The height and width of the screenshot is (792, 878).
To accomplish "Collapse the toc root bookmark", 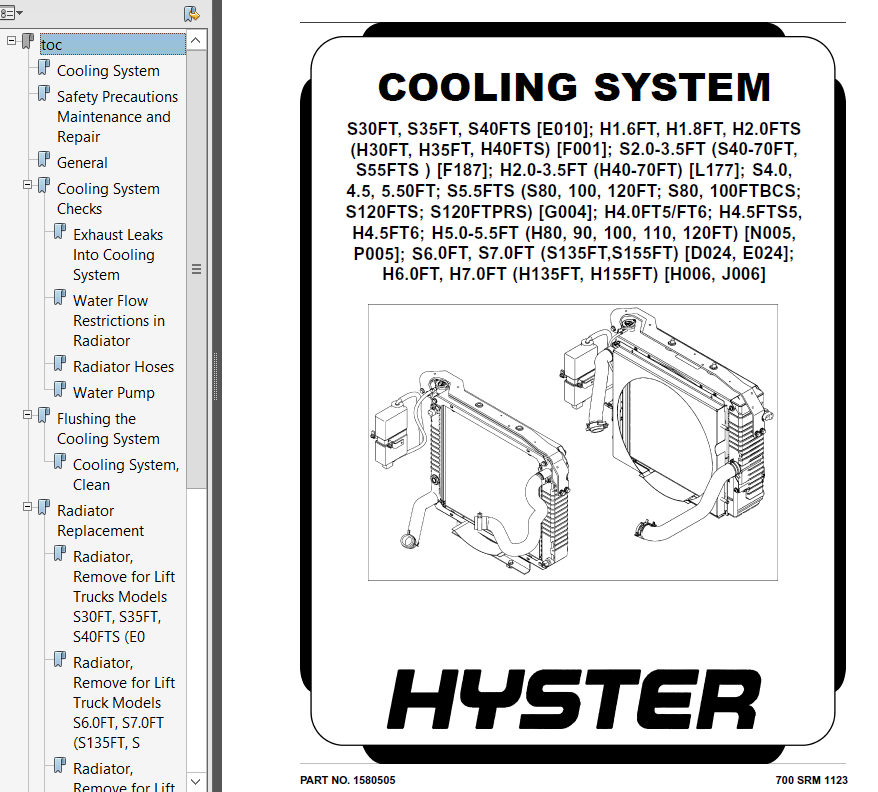I will tap(11, 40).
